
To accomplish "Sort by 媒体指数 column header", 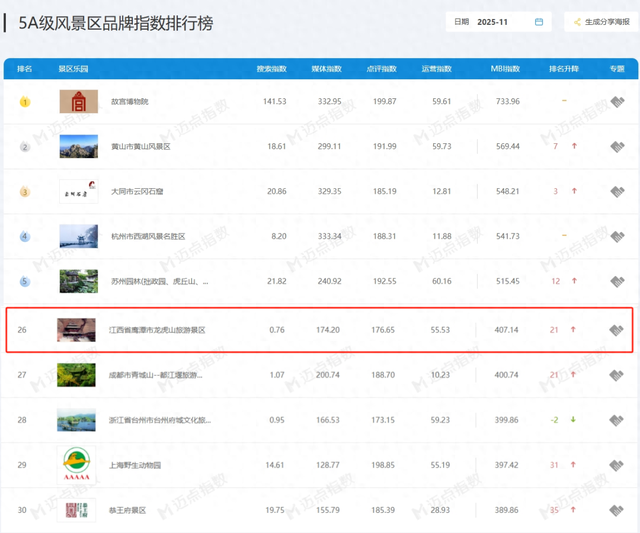I will [x=327, y=69].
